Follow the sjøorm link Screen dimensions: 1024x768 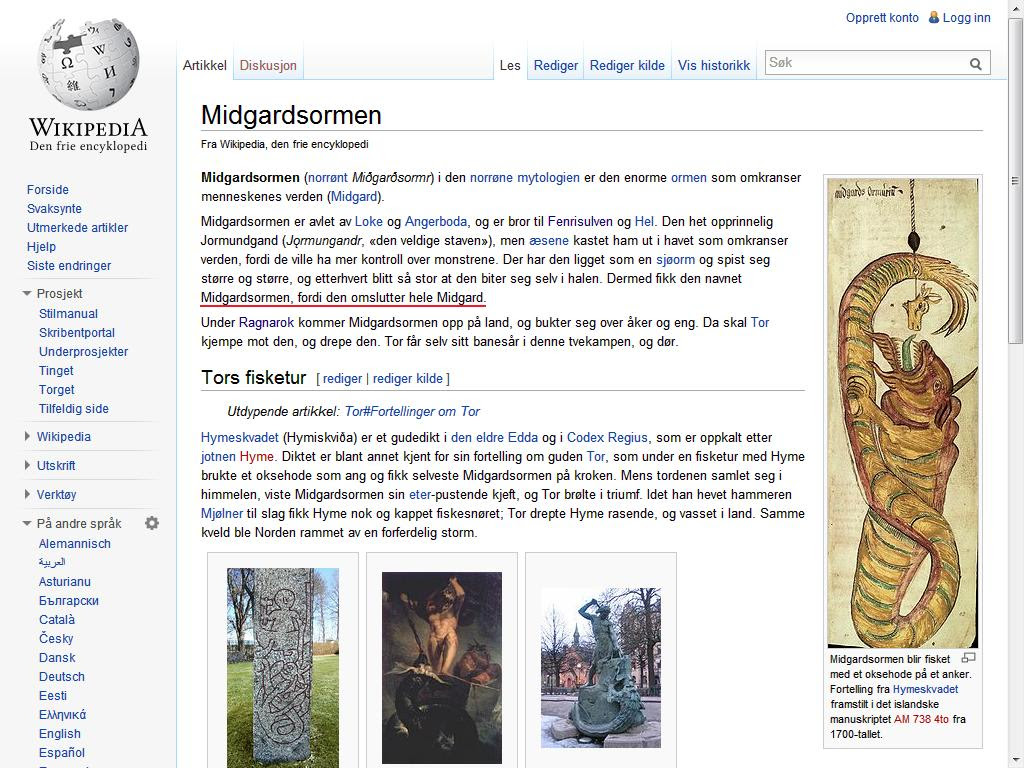[675, 259]
